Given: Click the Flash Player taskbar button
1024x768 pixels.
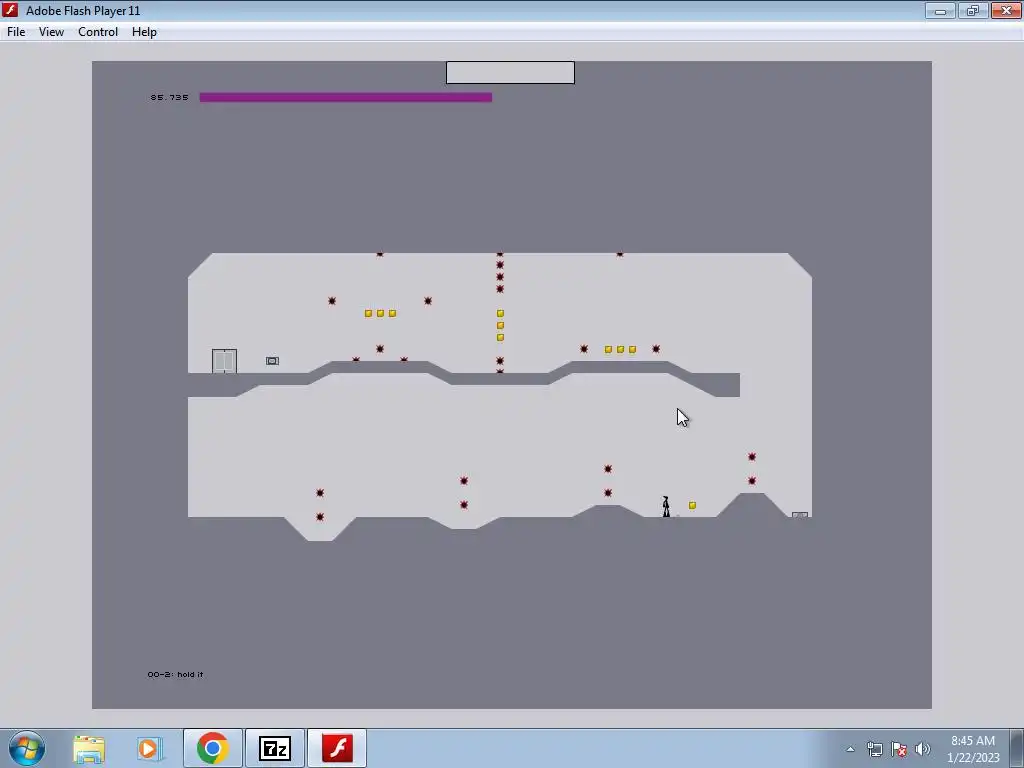Looking at the screenshot, I should 337,748.
